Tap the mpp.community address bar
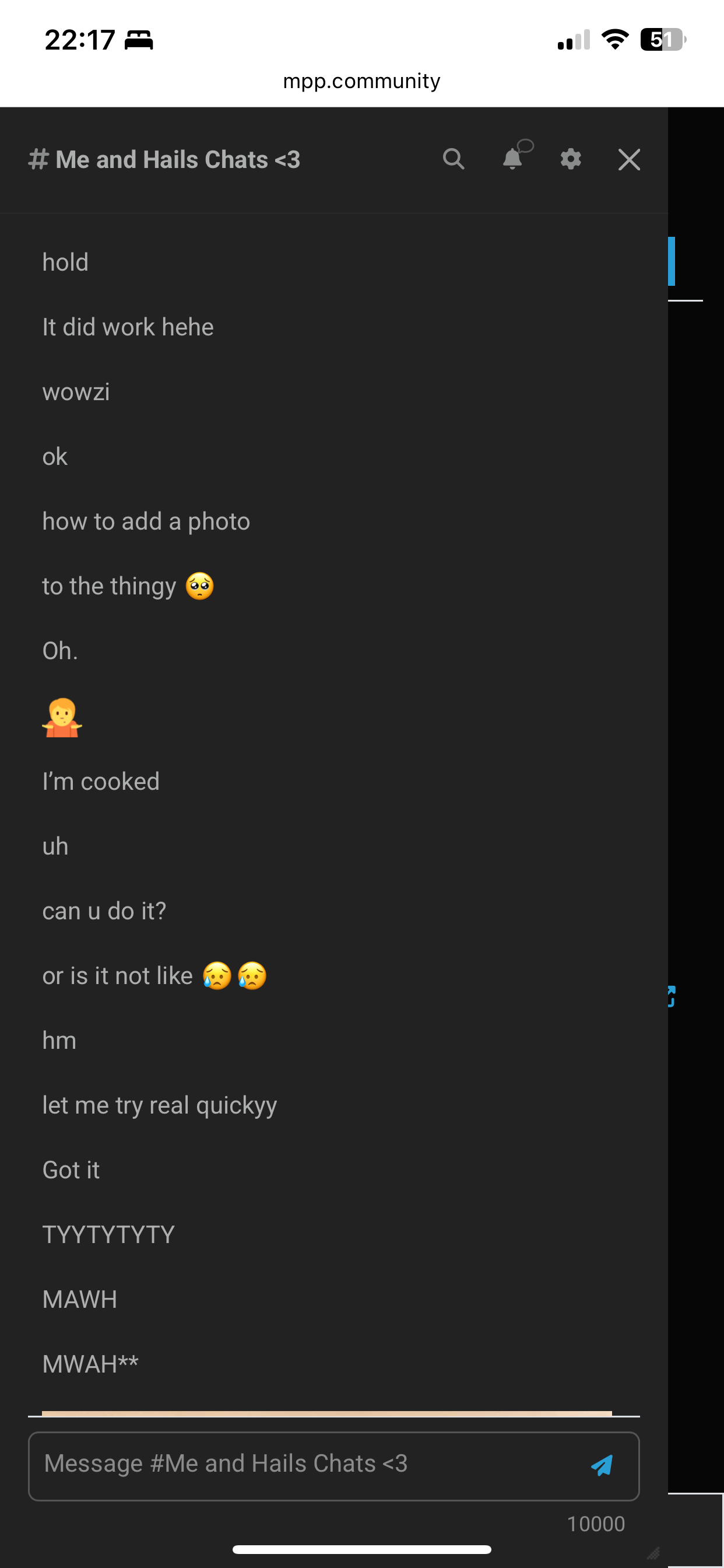Image resolution: width=724 pixels, height=1568 pixels. tap(361, 81)
